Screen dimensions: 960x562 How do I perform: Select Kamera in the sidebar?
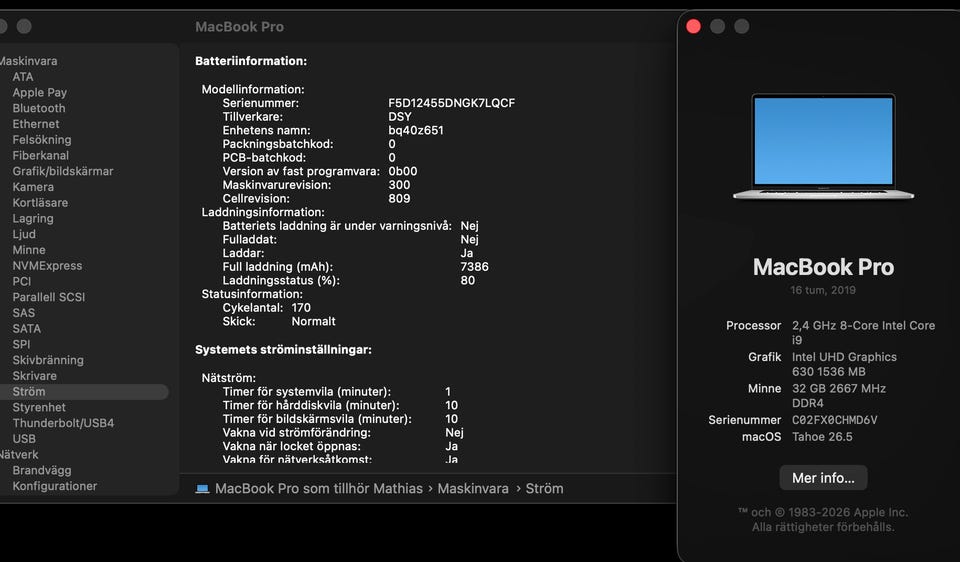point(33,187)
